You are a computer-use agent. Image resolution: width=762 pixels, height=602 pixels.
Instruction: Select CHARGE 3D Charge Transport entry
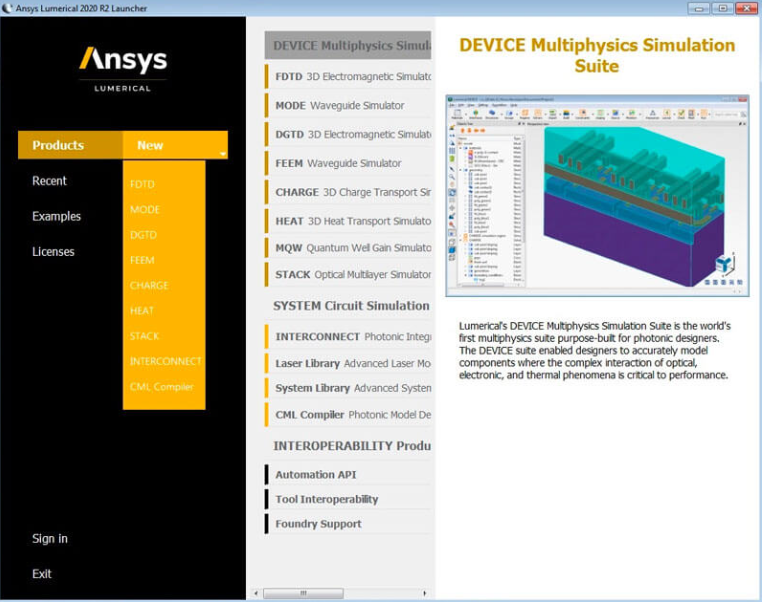coord(348,192)
